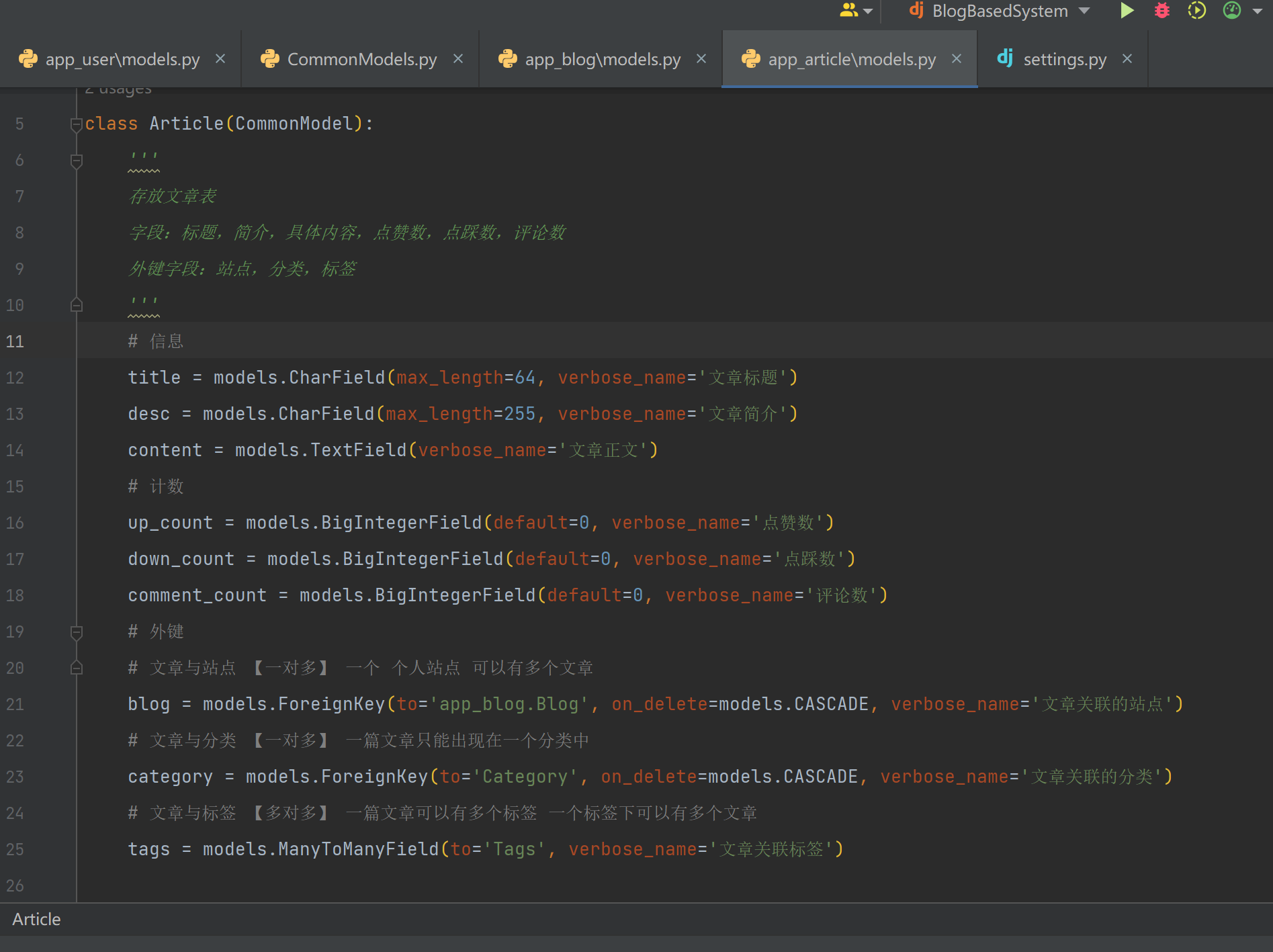Click the 'desc' variable name
1273x952 pixels.
[x=149, y=414]
